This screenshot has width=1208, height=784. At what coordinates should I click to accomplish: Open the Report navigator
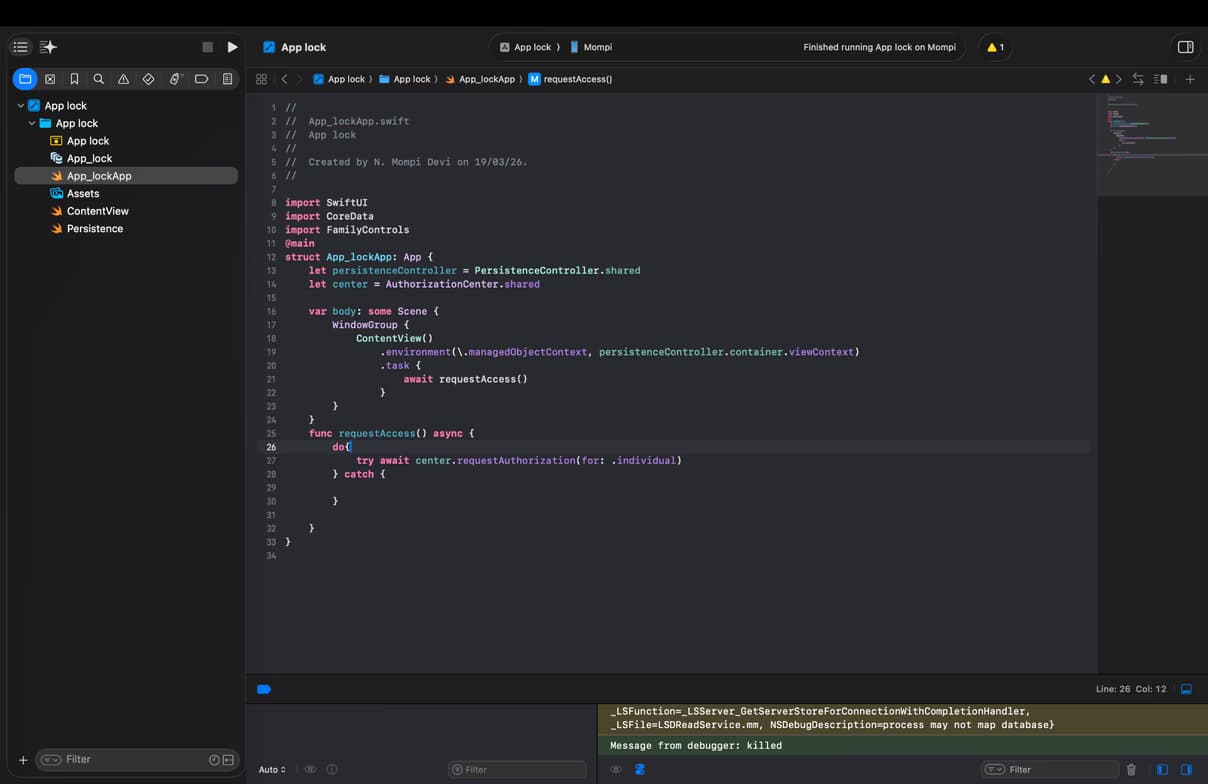[x=227, y=79]
